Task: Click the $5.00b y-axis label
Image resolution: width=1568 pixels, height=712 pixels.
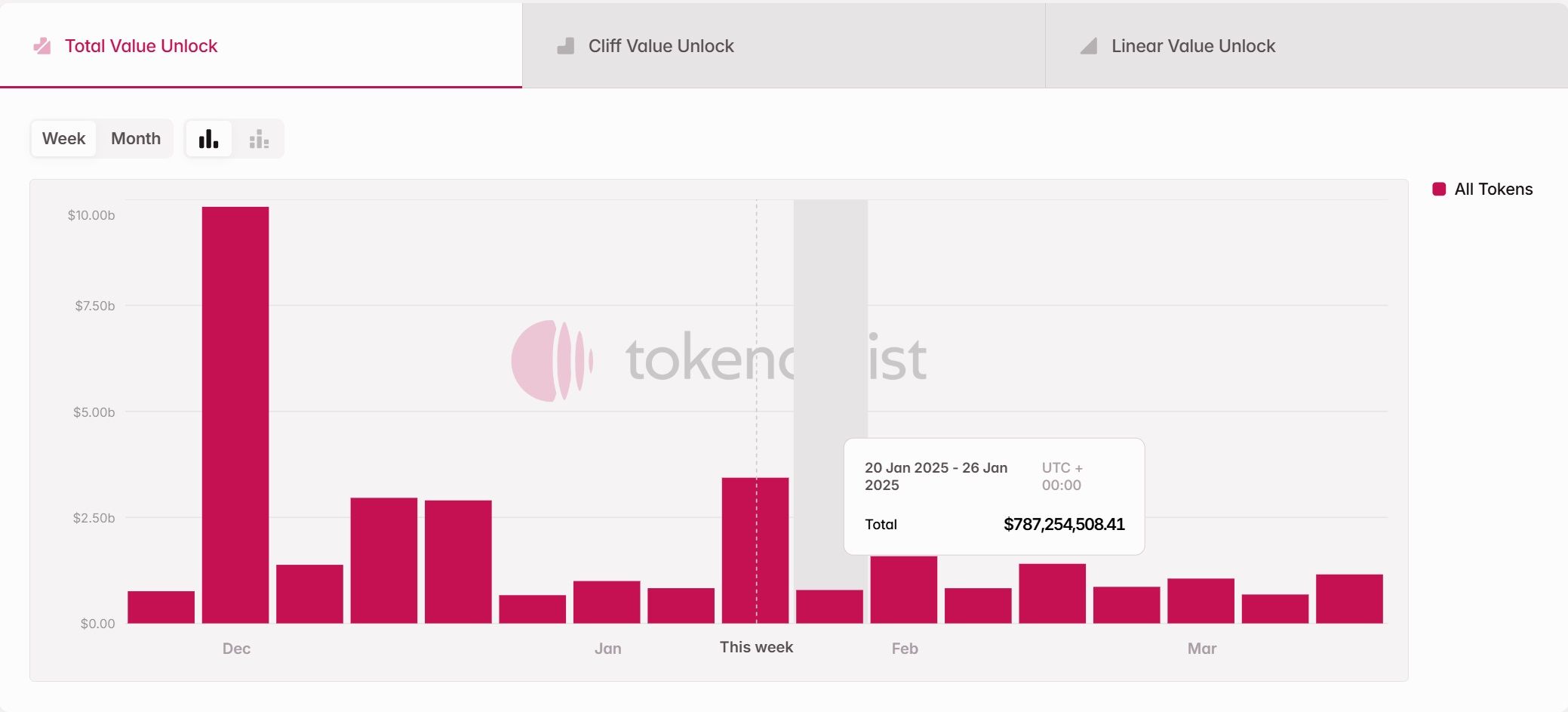Action: coord(94,412)
